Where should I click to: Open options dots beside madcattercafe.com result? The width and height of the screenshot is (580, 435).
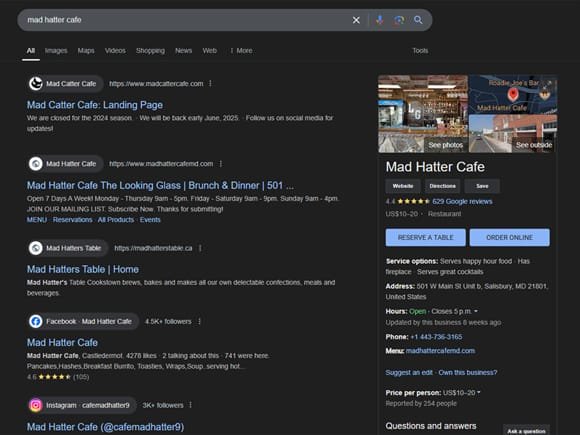point(210,84)
